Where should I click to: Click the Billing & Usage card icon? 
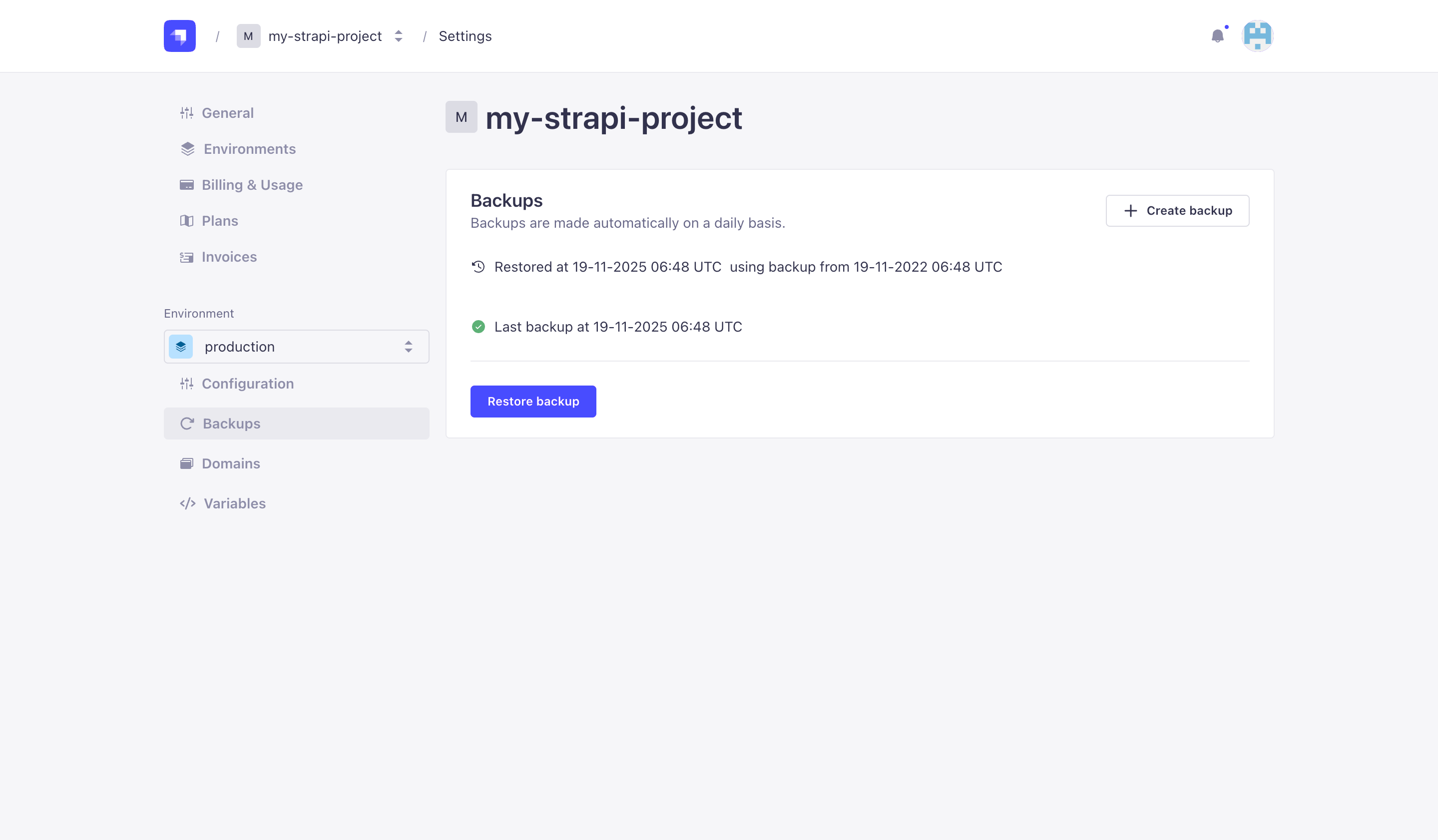click(x=187, y=185)
